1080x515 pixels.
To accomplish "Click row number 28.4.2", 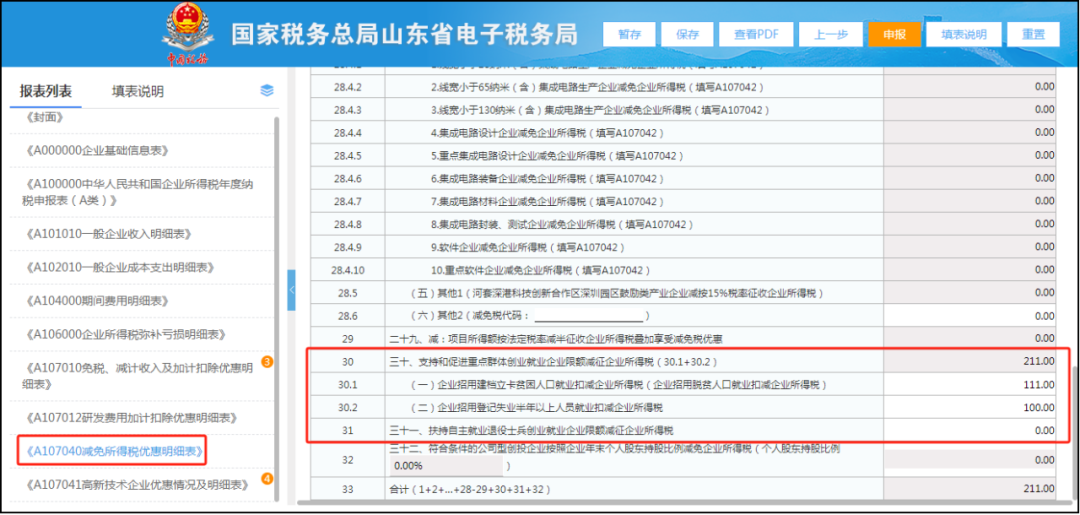I will pos(347,87).
